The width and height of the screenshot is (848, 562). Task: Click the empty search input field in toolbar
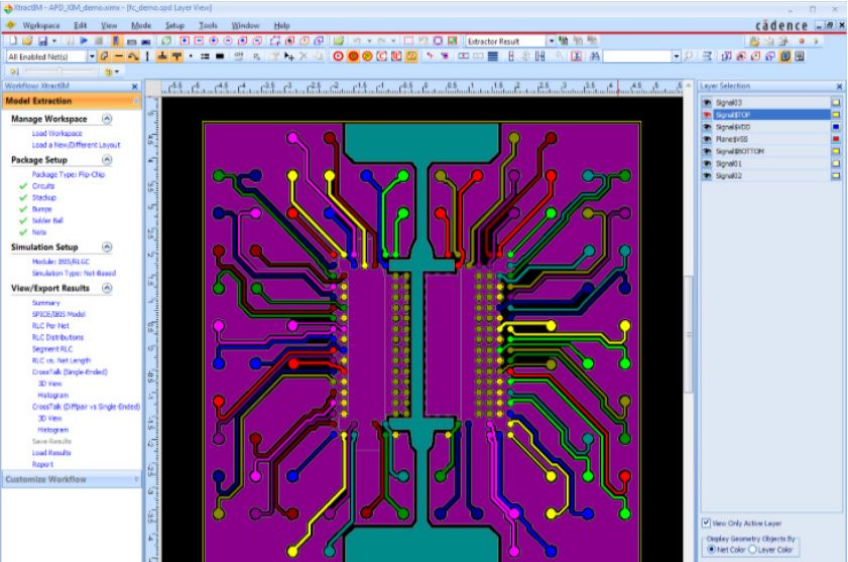pos(638,56)
